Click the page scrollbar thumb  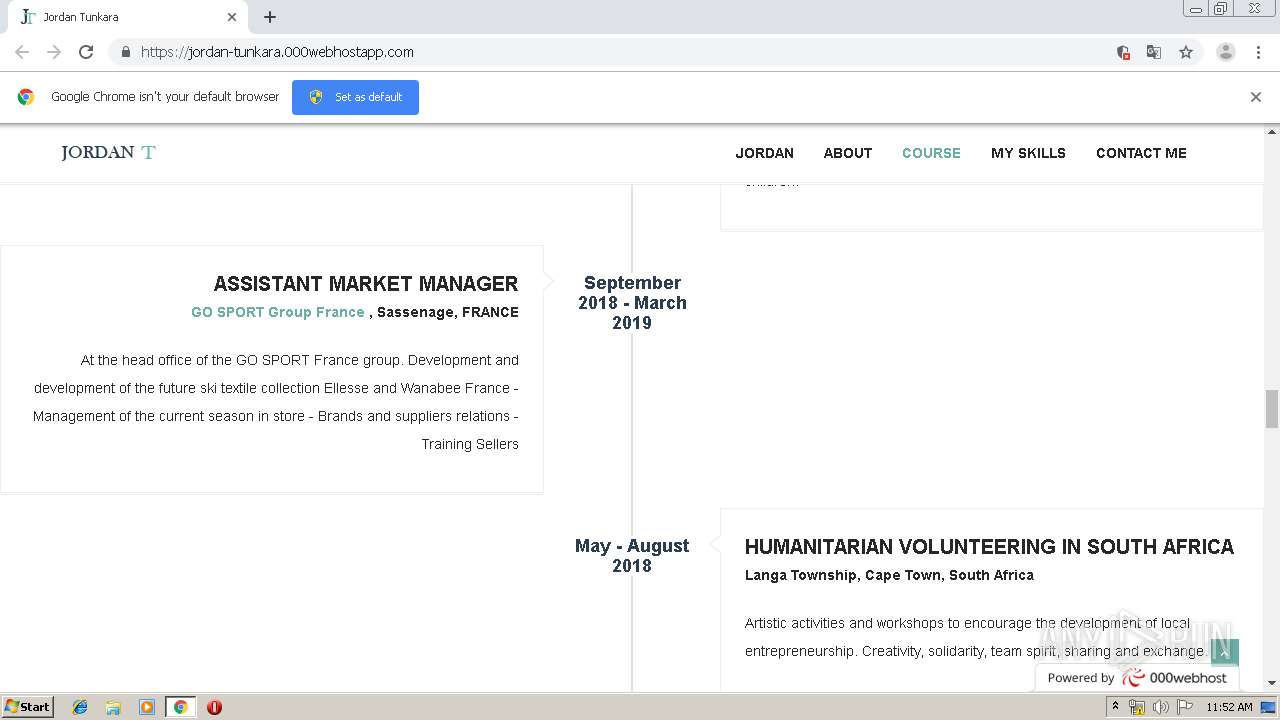coord(1272,409)
